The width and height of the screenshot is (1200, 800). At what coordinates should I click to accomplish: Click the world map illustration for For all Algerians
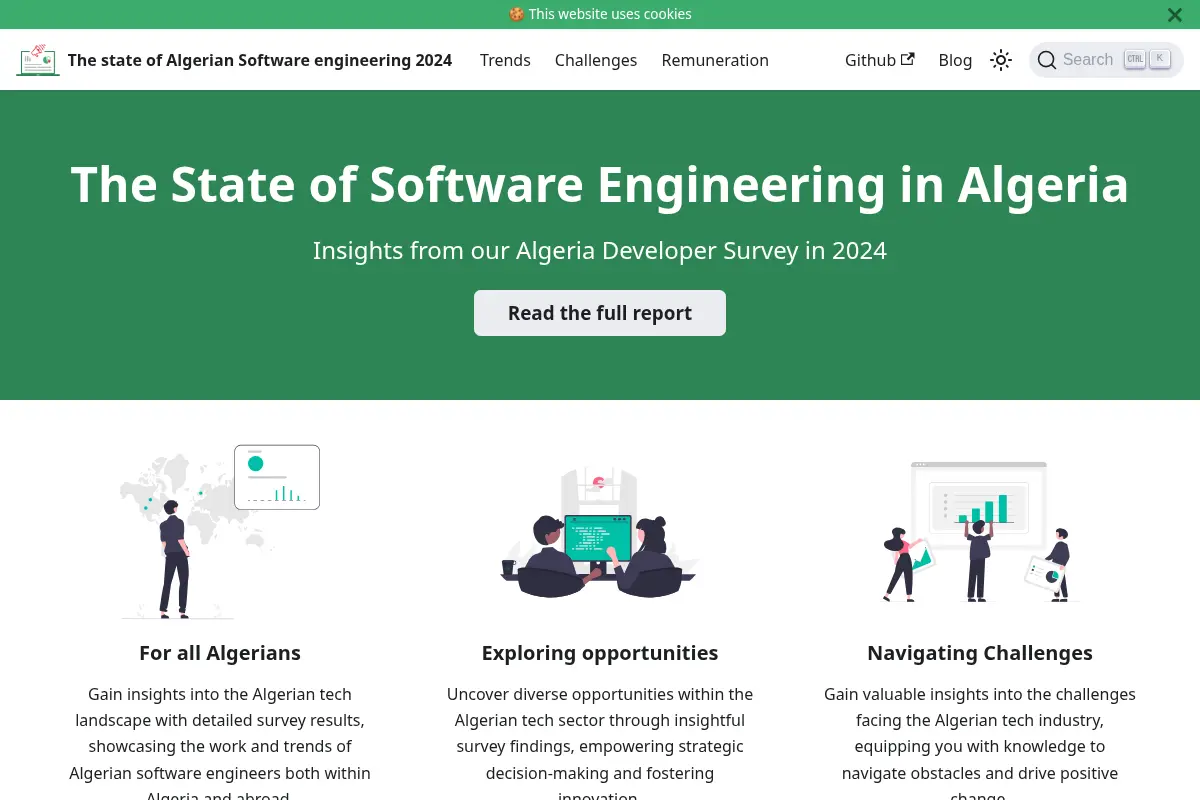click(220, 532)
